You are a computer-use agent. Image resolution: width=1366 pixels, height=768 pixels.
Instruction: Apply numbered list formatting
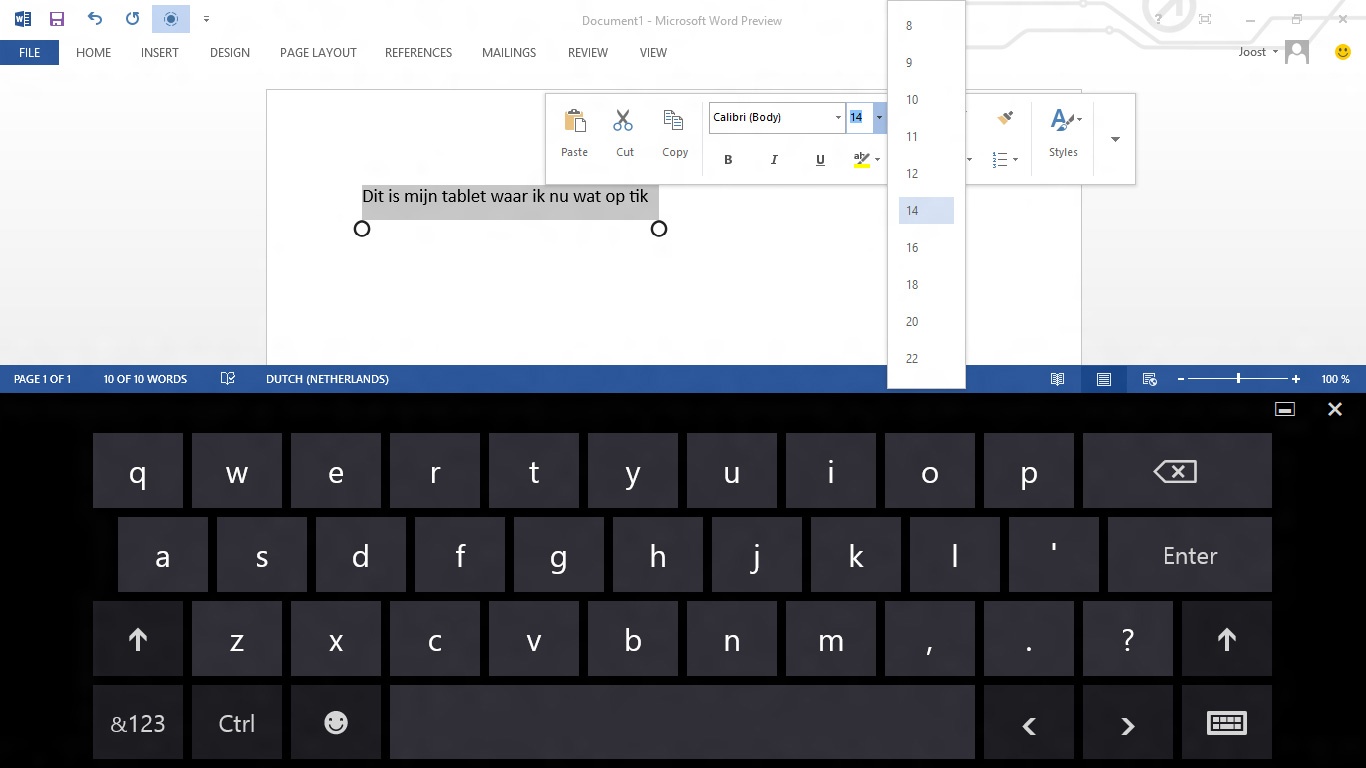(1000, 160)
